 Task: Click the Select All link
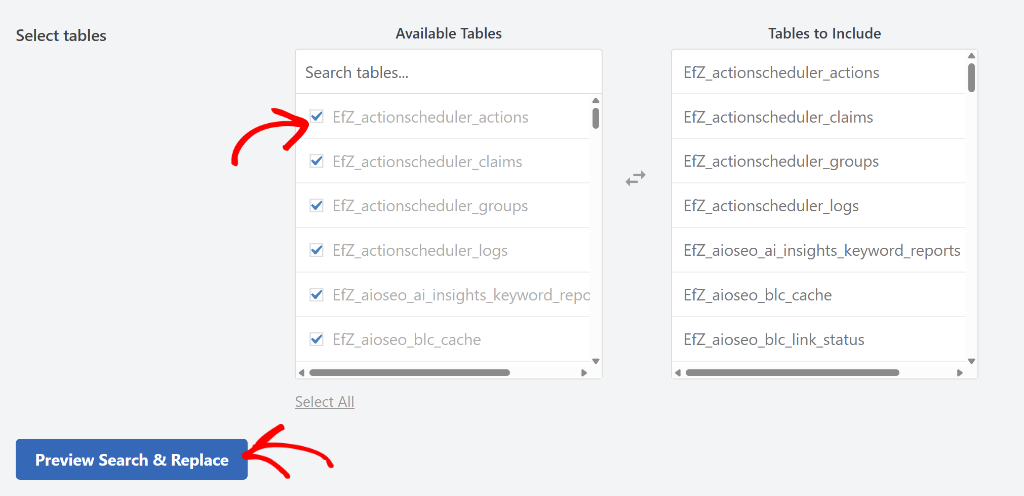324,402
